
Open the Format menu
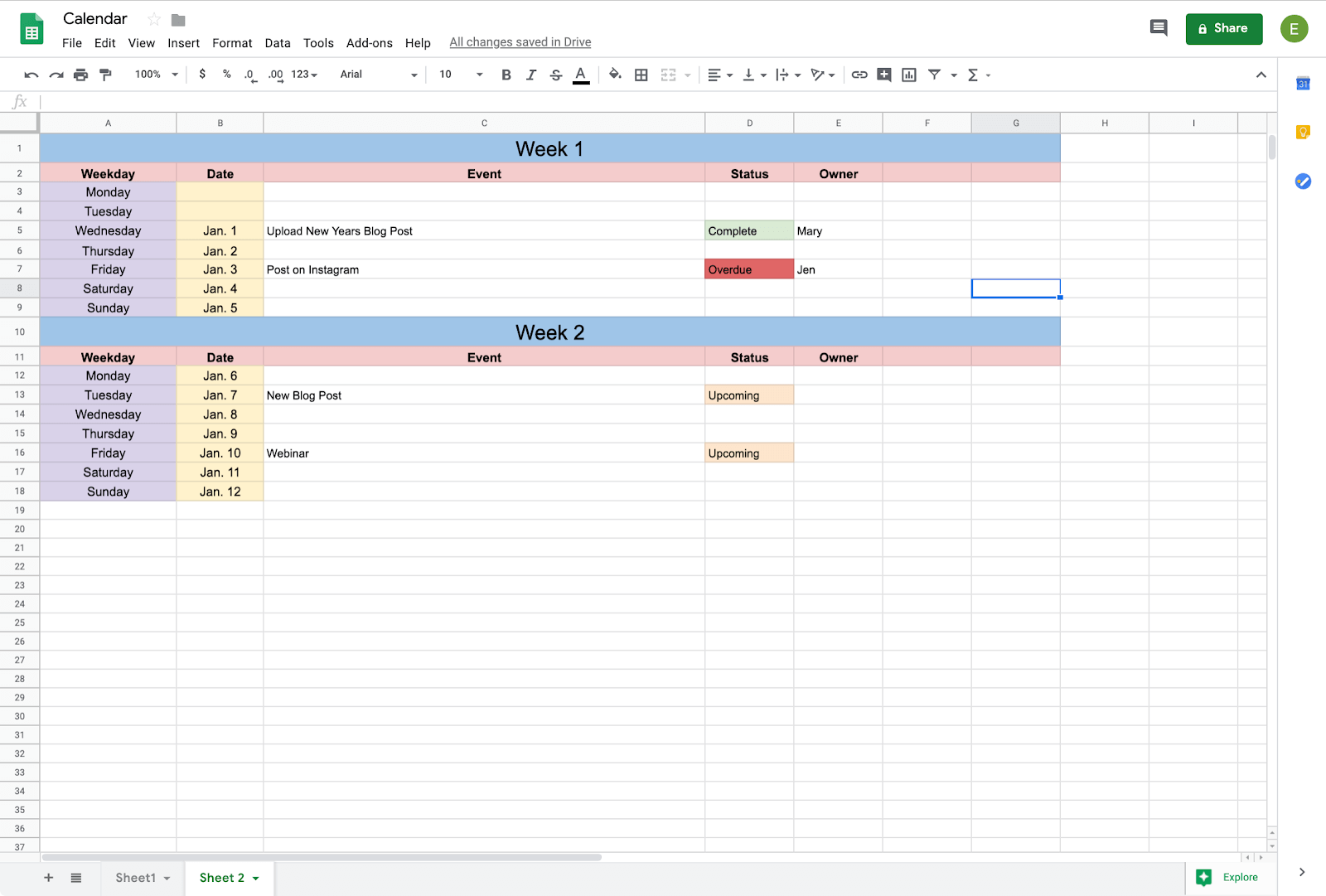[x=232, y=43]
